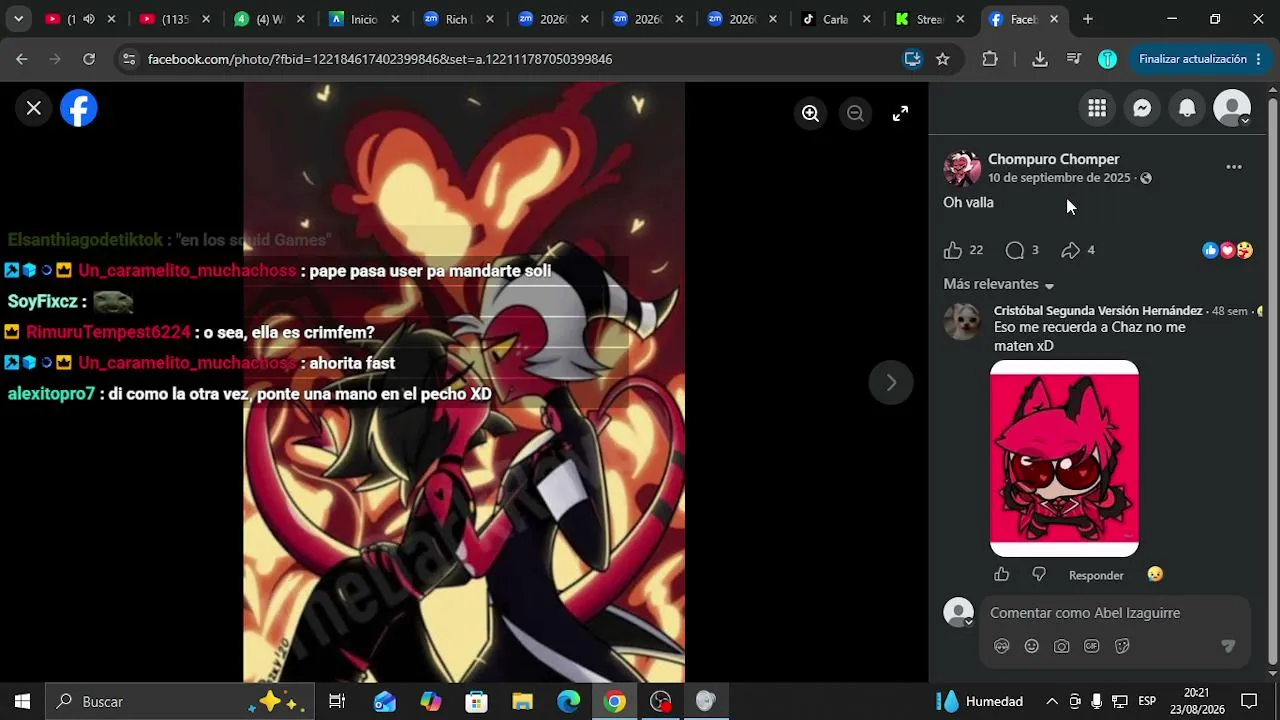Open Facebook notifications bell
This screenshot has height=720, width=1280.
tap(1187, 108)
